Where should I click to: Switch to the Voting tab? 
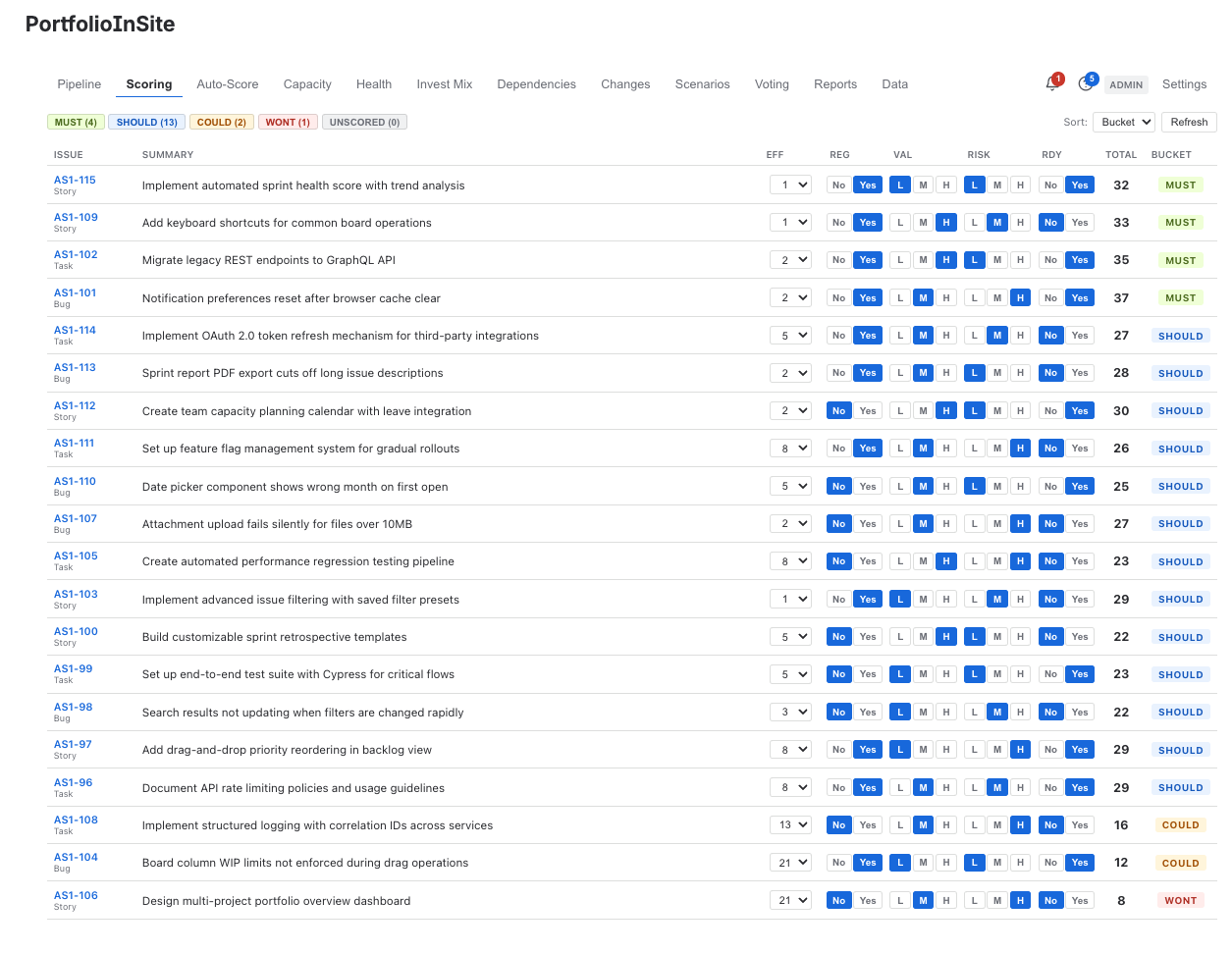(772, 84)
